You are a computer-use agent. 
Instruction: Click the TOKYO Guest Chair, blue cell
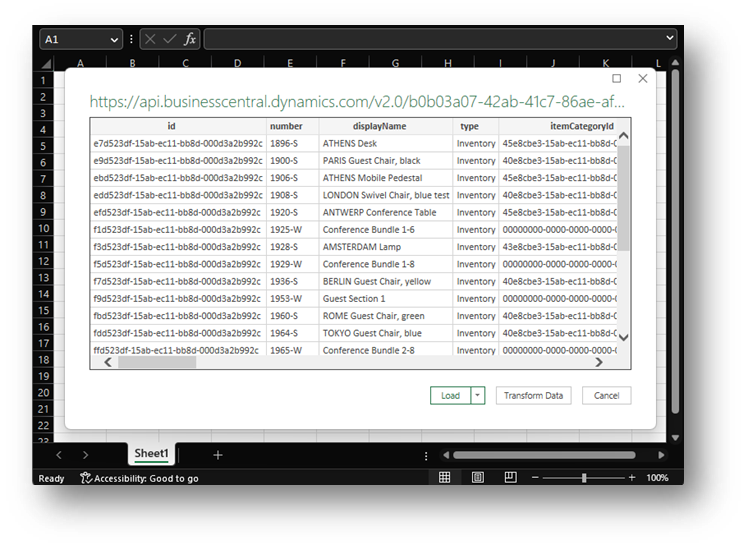[385, 333]
